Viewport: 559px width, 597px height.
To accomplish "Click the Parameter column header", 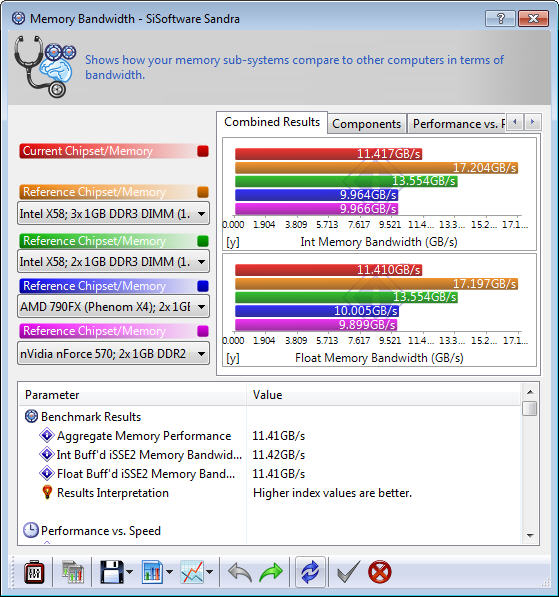I will point(133,395).
